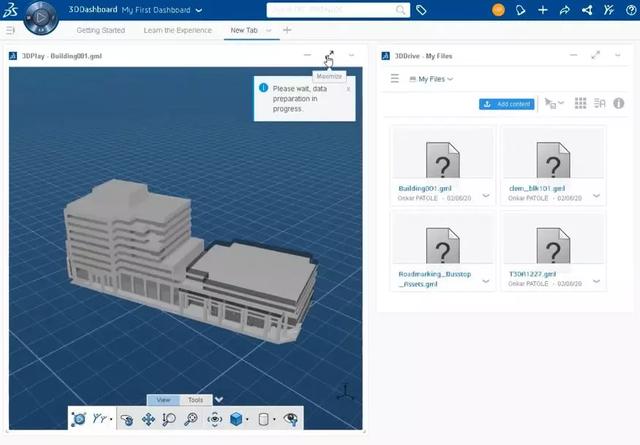Select the Rotate tool in 3DPlay
Image resolution: width=640 pixels, height=445 pixels.
click(127, 419)
